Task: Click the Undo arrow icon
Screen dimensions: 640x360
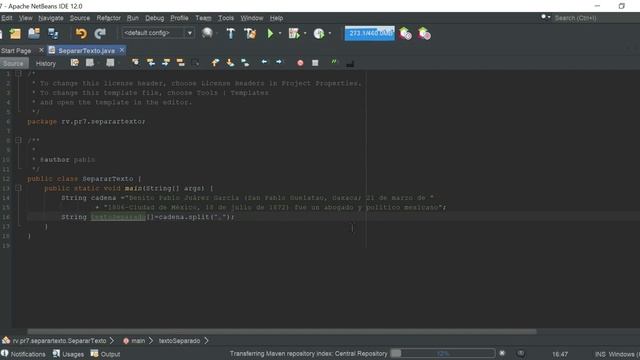Action: [81, 33]
